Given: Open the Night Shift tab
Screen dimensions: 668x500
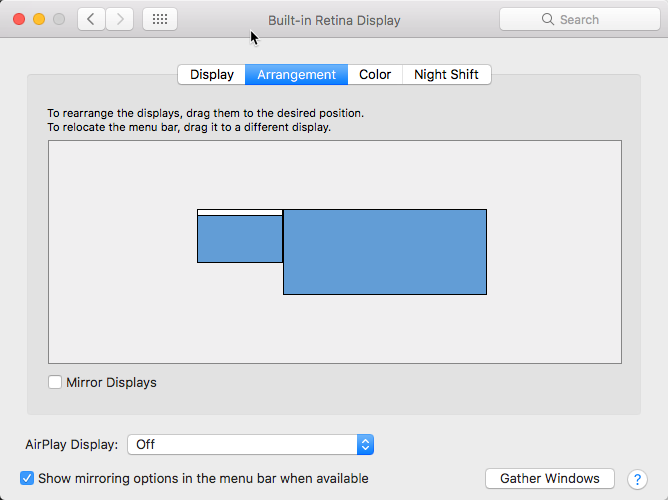Looking at the screenshot, I should coord(446,75).
